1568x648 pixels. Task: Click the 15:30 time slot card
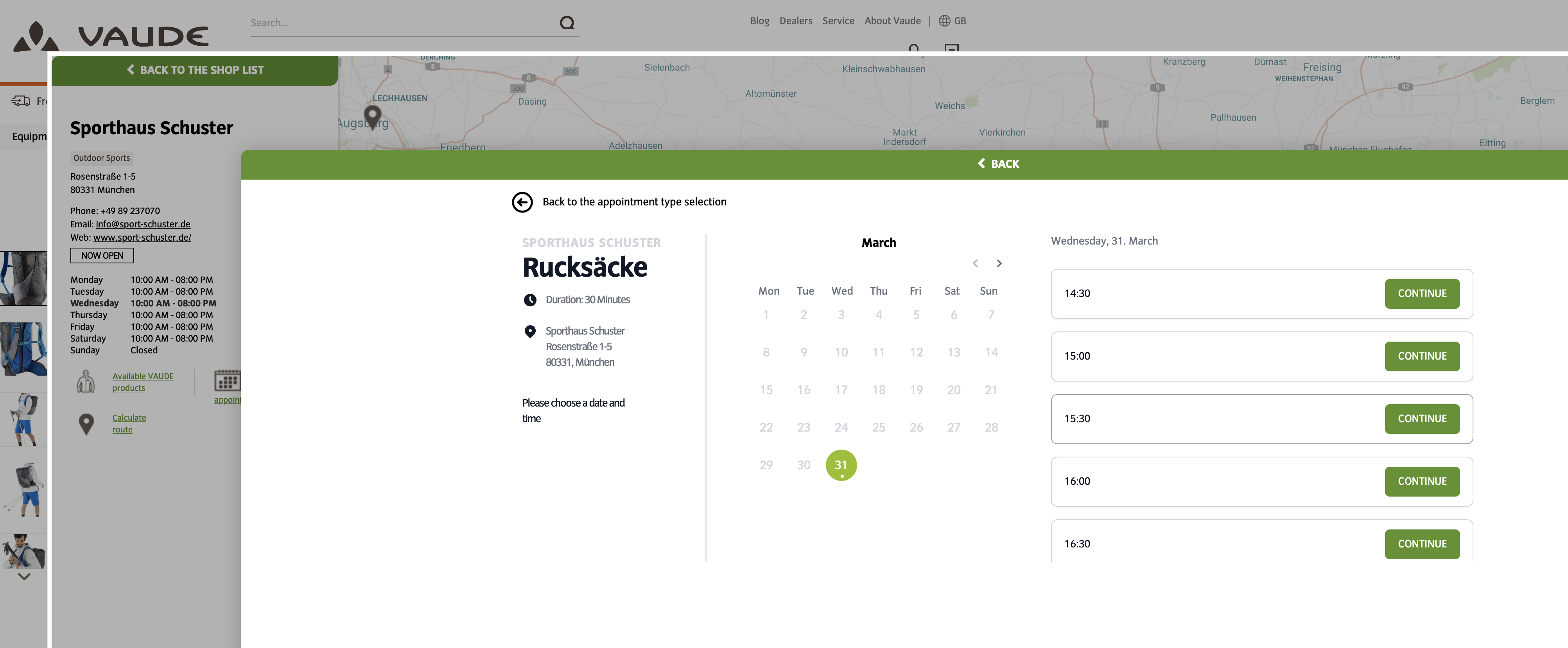pyautogui.click(x=1261, y=419)
